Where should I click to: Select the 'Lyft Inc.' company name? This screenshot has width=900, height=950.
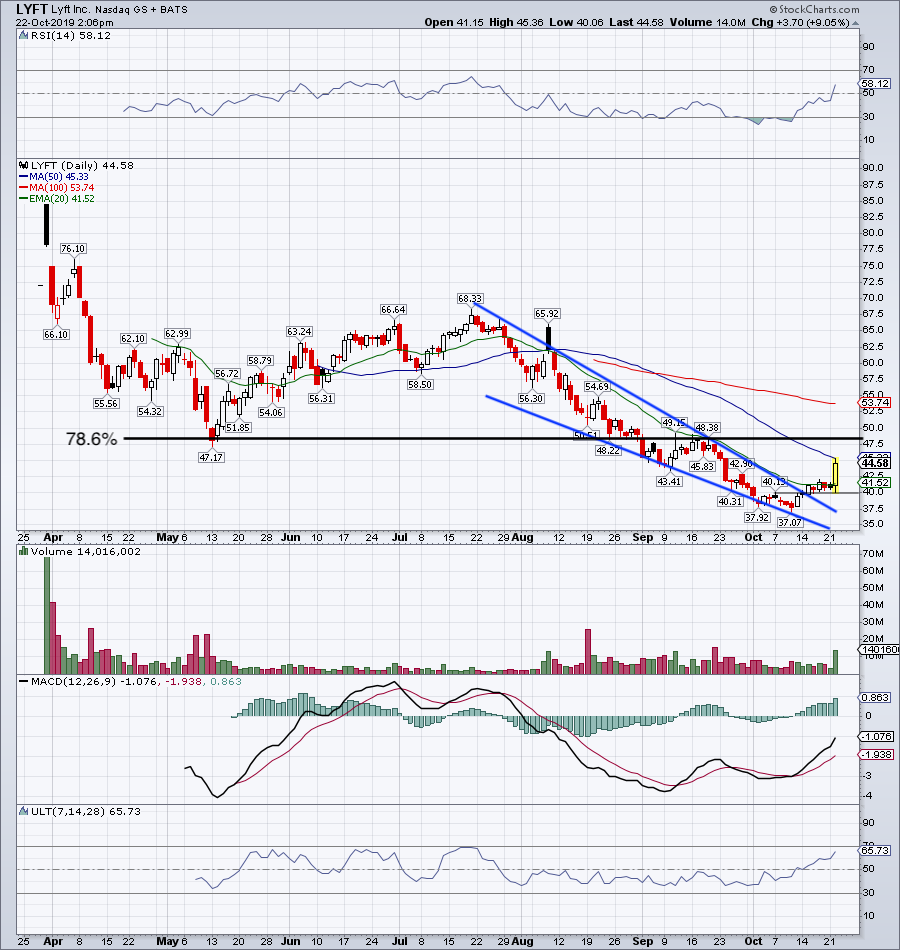71,10
